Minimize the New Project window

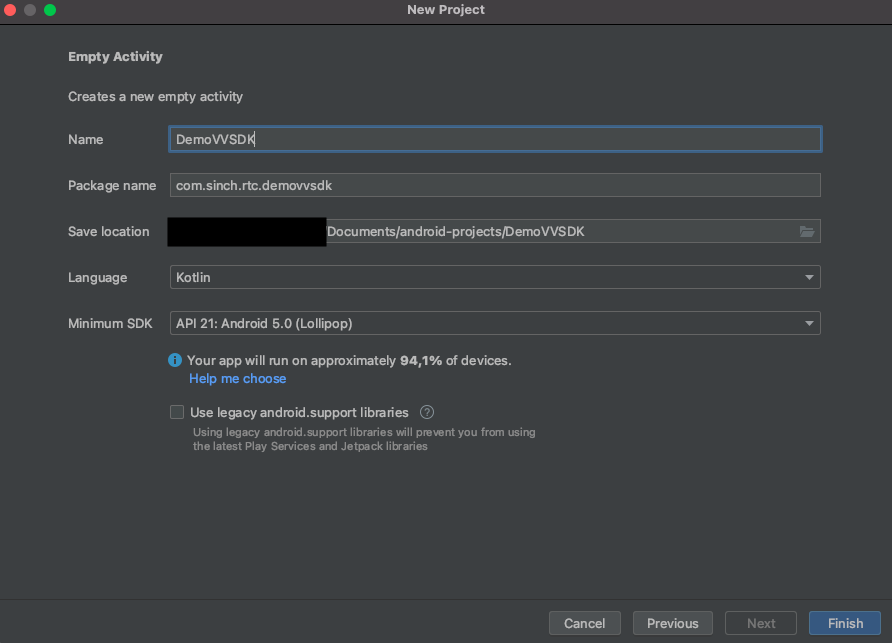[x=30, y=10]
